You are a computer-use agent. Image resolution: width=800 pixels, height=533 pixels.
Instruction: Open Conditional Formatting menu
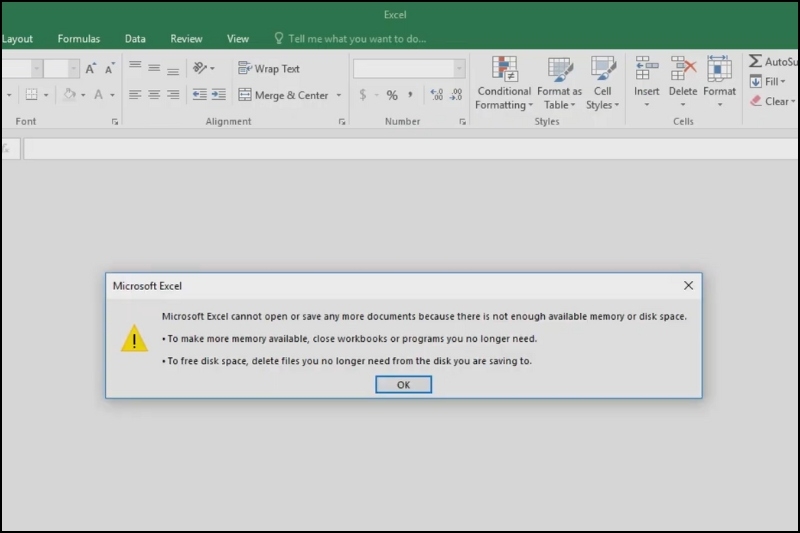(x=504, y=83)
